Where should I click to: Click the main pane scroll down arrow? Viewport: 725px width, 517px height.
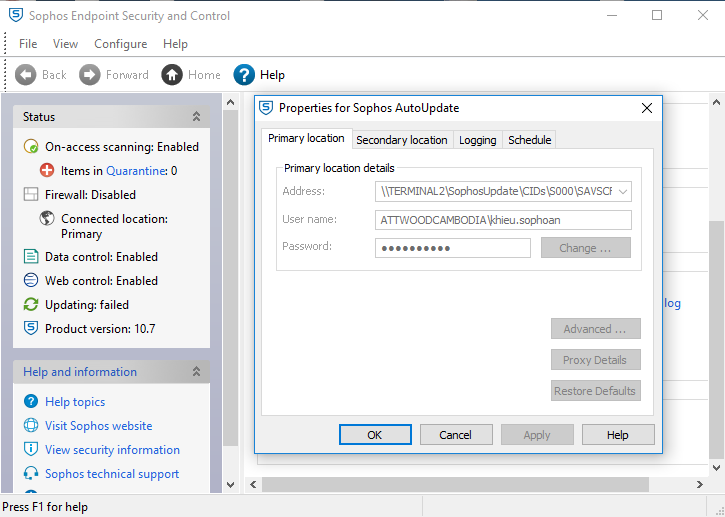coord(716,468)
